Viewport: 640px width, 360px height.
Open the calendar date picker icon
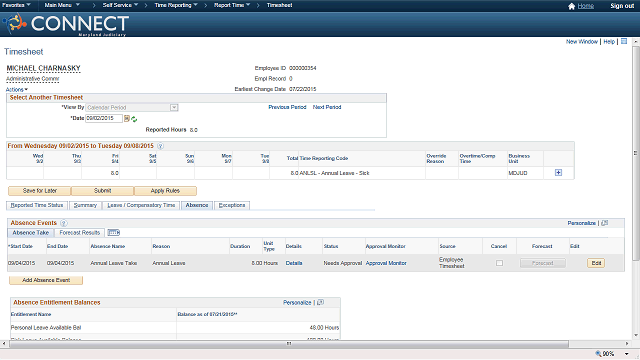pos(127,119)
